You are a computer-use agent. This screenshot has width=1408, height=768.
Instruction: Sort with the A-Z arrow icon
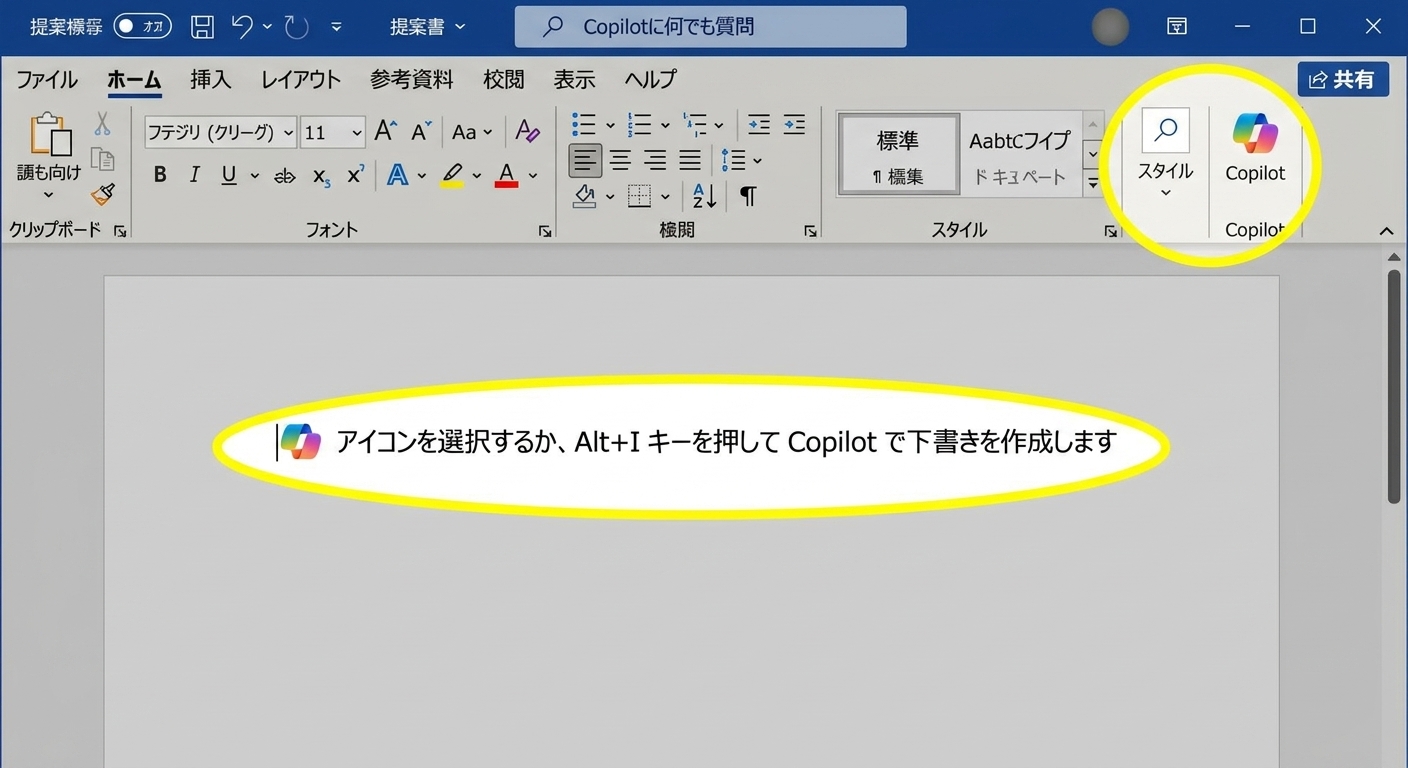click(x=705, y=195)
